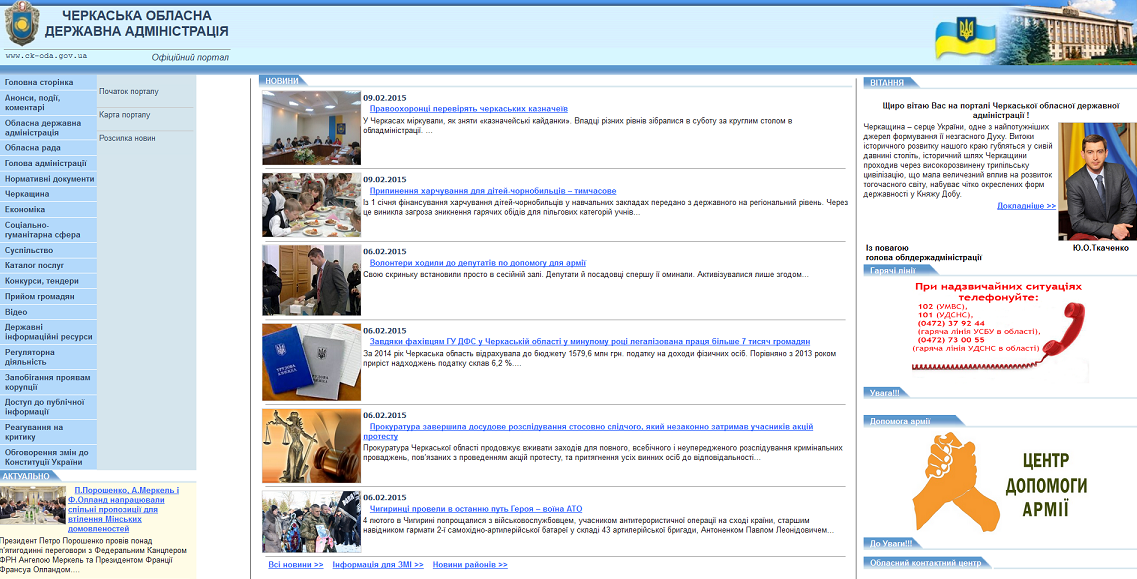The image size is (1137, 579).
Task: Open Всі новини >> link
Action: point(296,564)
